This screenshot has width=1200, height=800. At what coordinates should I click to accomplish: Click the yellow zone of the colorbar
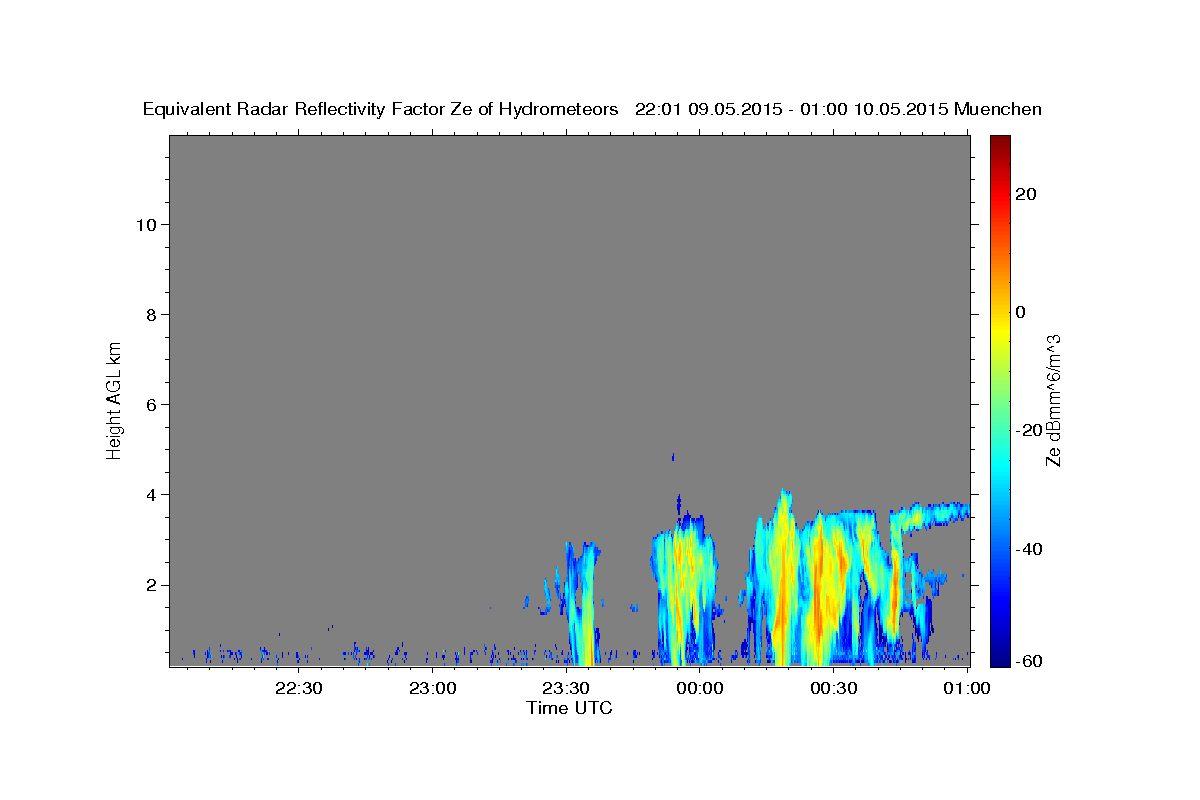pyautogui.click(x=999, y=330)
